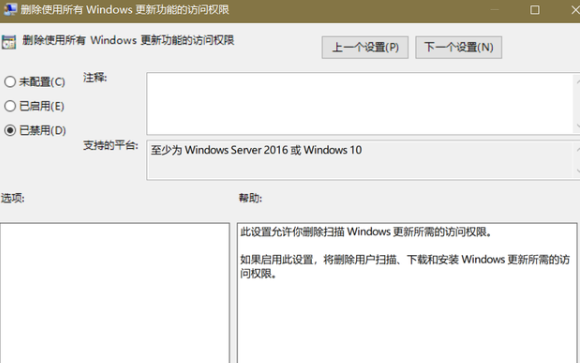The image size is (580, 363).
Task: Click help paragraph beginning 如果启用此设置
Action: (x=405, y=266)
